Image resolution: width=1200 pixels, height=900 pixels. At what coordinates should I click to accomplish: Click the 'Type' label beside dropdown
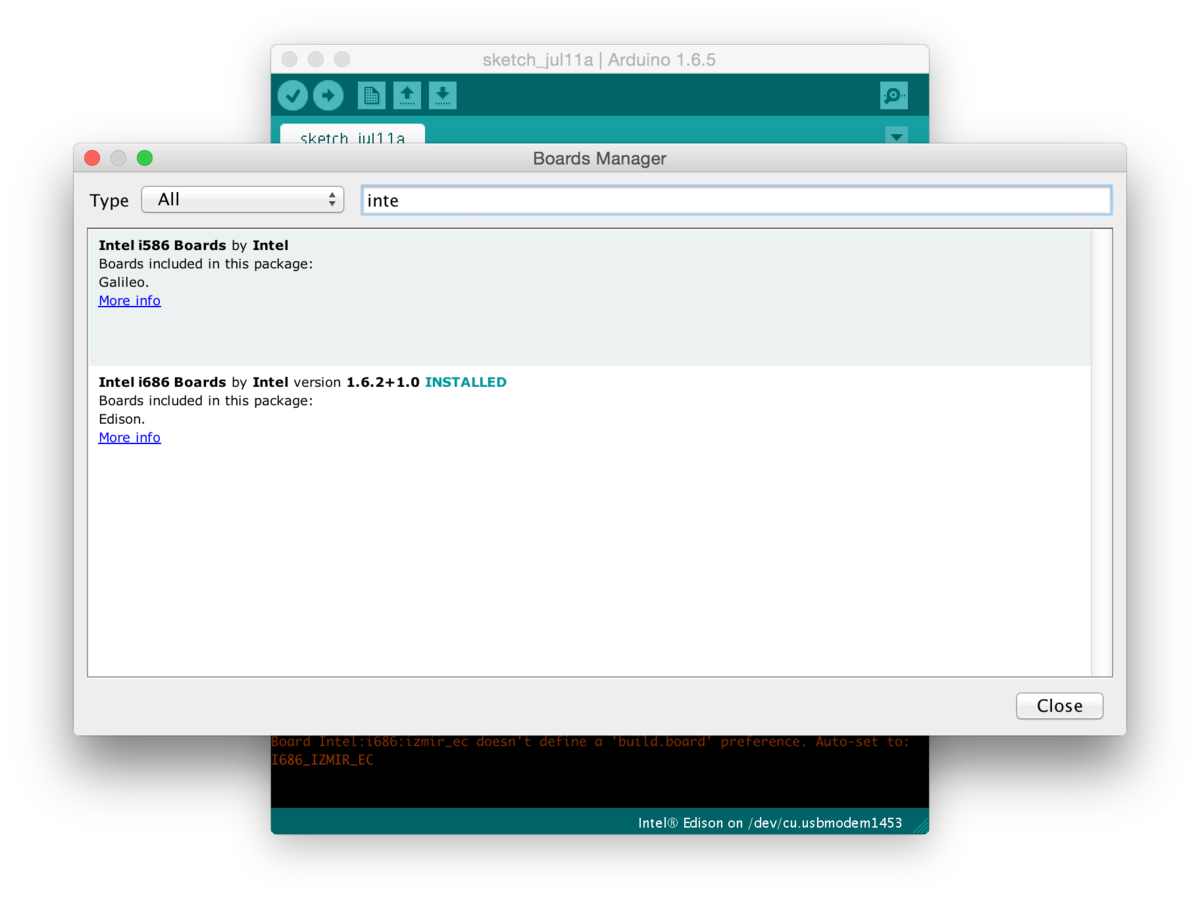click(109, 200)
